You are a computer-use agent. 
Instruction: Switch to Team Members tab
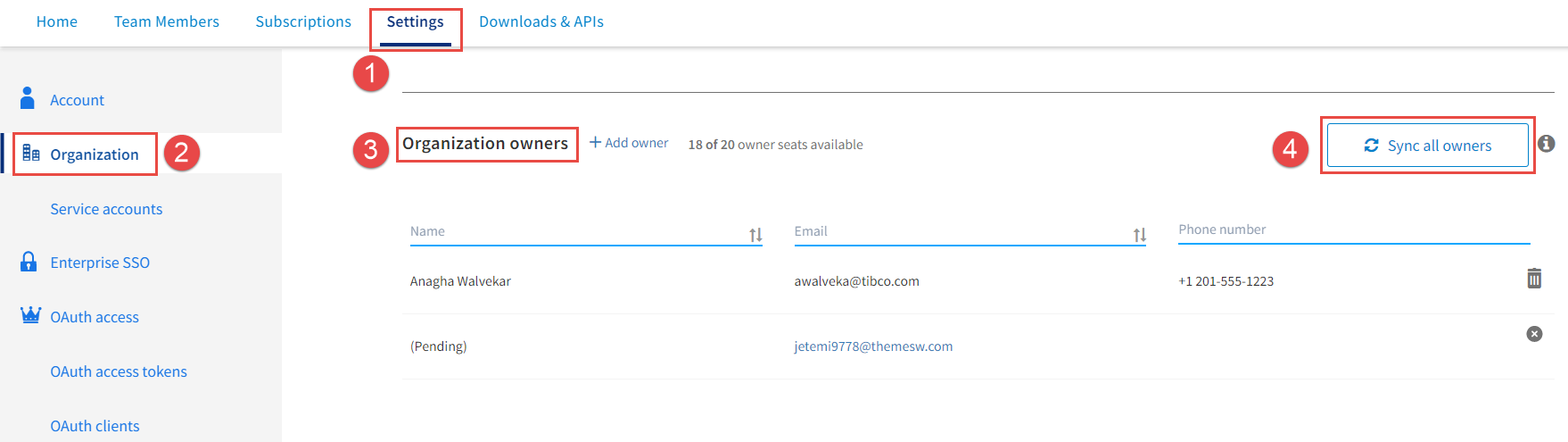pos(167,21)
